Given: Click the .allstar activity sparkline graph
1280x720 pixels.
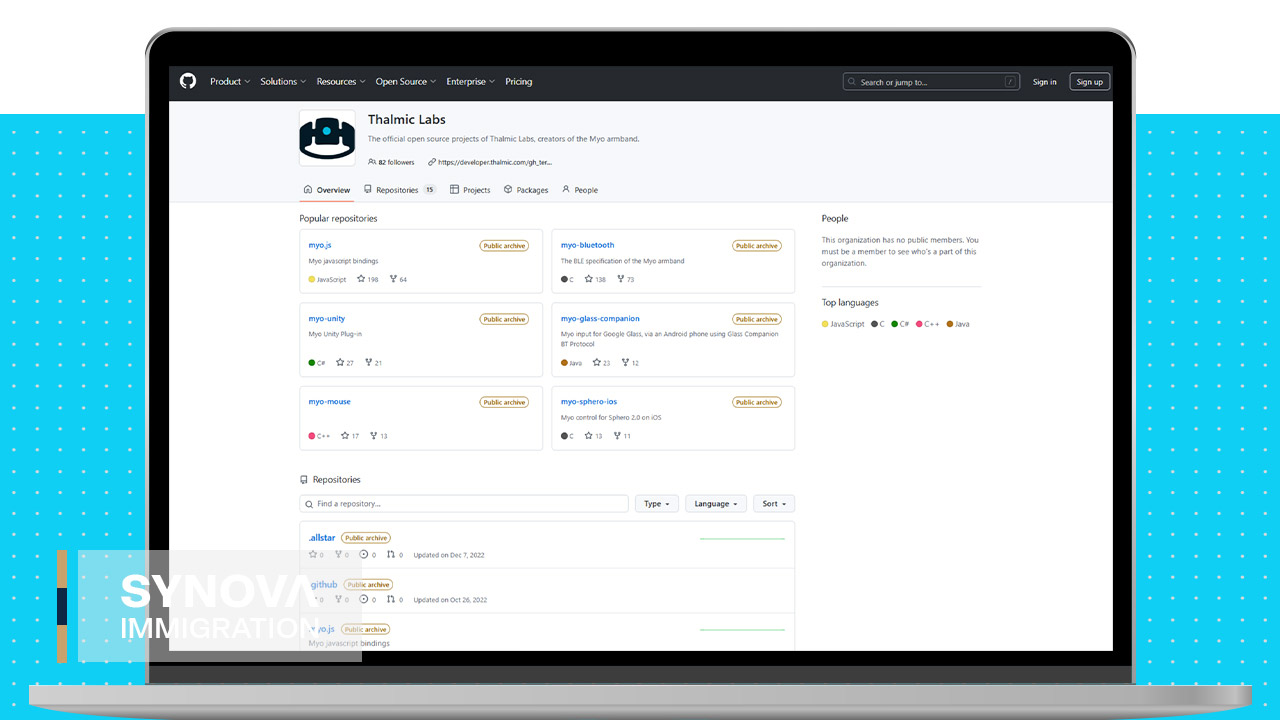Looking at the screenshot, I should pos(742,539).
